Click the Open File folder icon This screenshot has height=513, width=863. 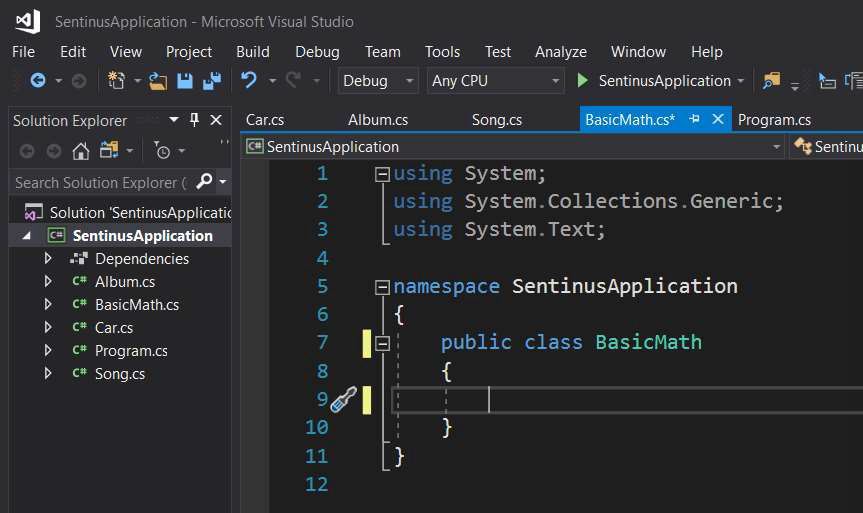coord(158,81)
